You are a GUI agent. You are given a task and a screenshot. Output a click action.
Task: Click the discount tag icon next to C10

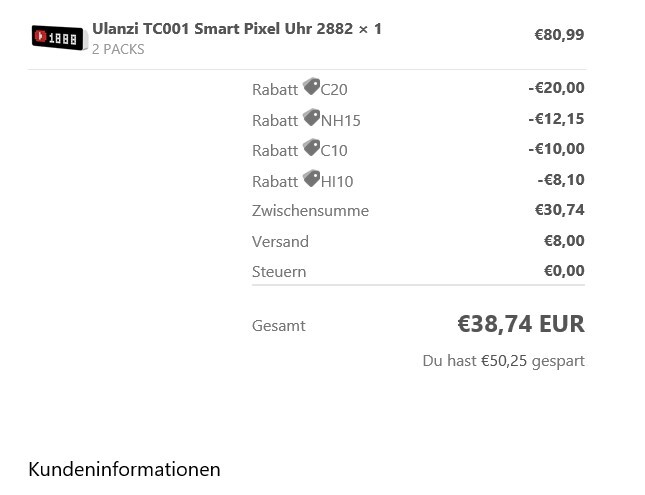click(x=311, y=148)
